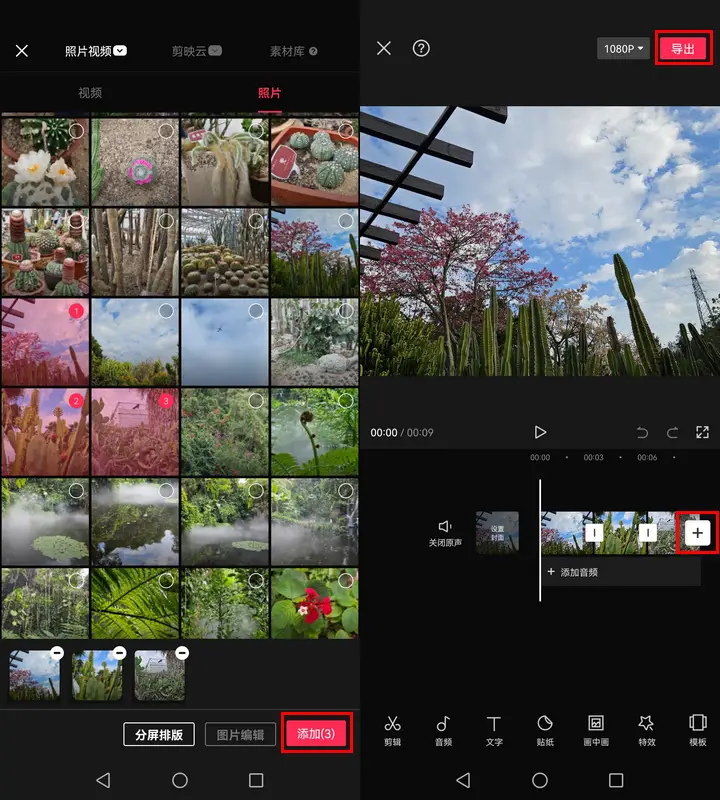
Task: Select the white flowering cactus photo
Action: tap(45, 161)
